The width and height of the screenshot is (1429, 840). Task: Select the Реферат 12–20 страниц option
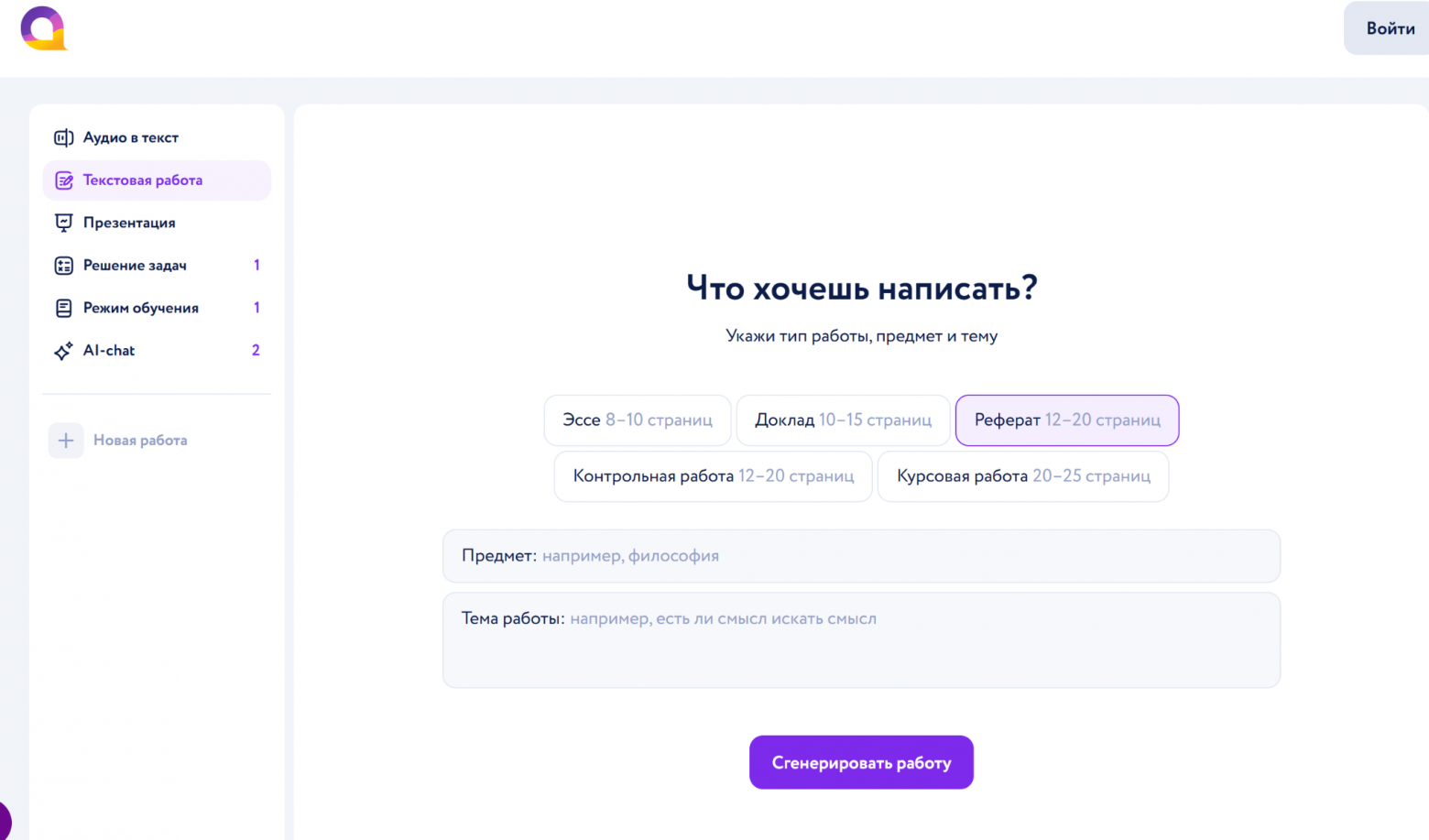tap(1067, 420)
